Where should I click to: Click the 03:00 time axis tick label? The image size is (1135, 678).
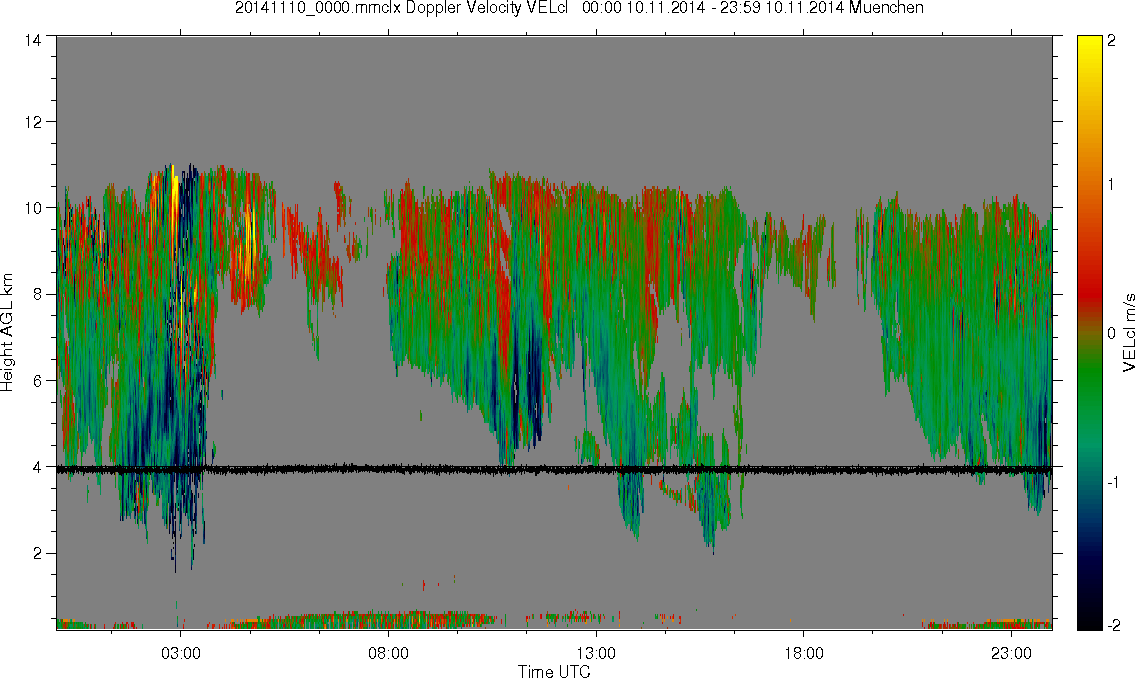[x=180, y=653]
